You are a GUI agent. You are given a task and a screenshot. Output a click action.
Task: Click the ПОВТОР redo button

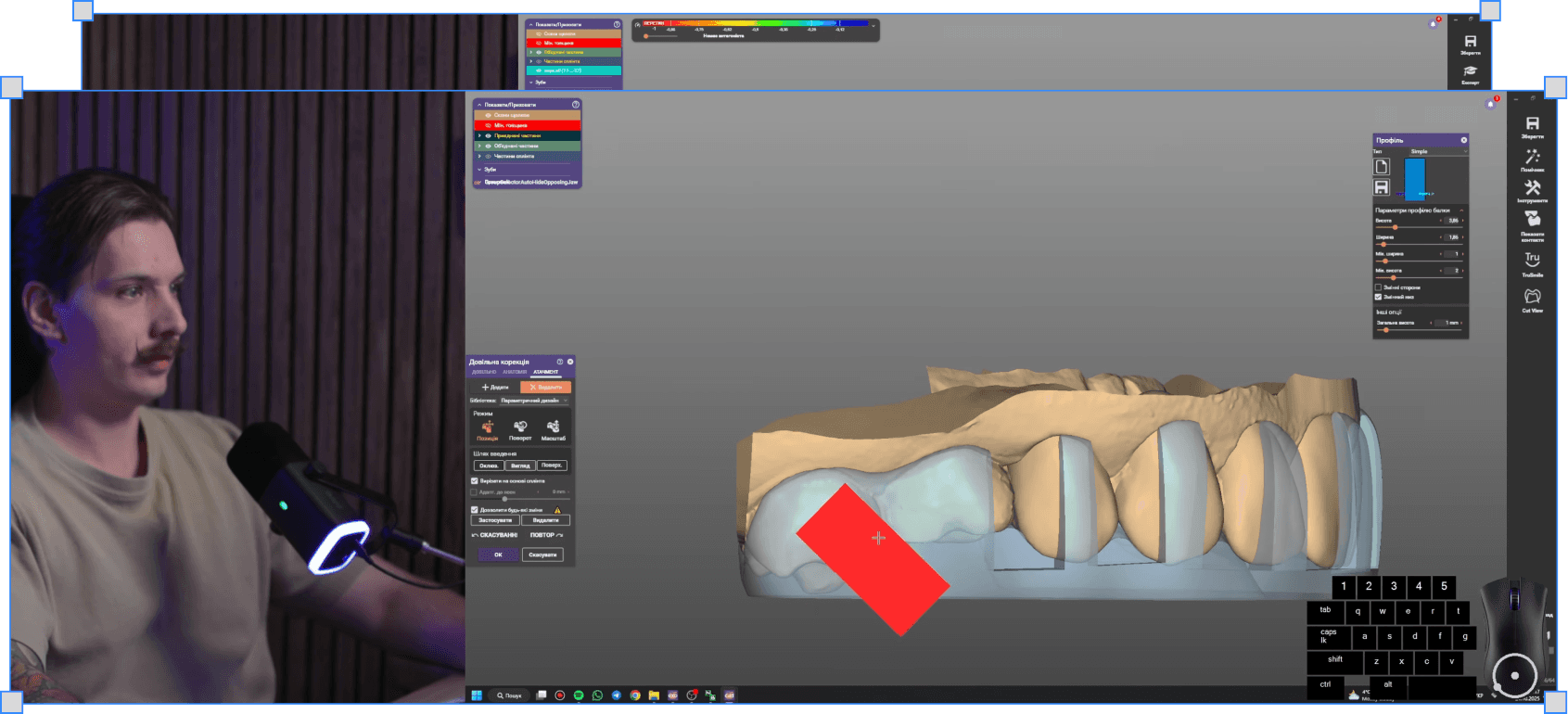click(546, 535)
